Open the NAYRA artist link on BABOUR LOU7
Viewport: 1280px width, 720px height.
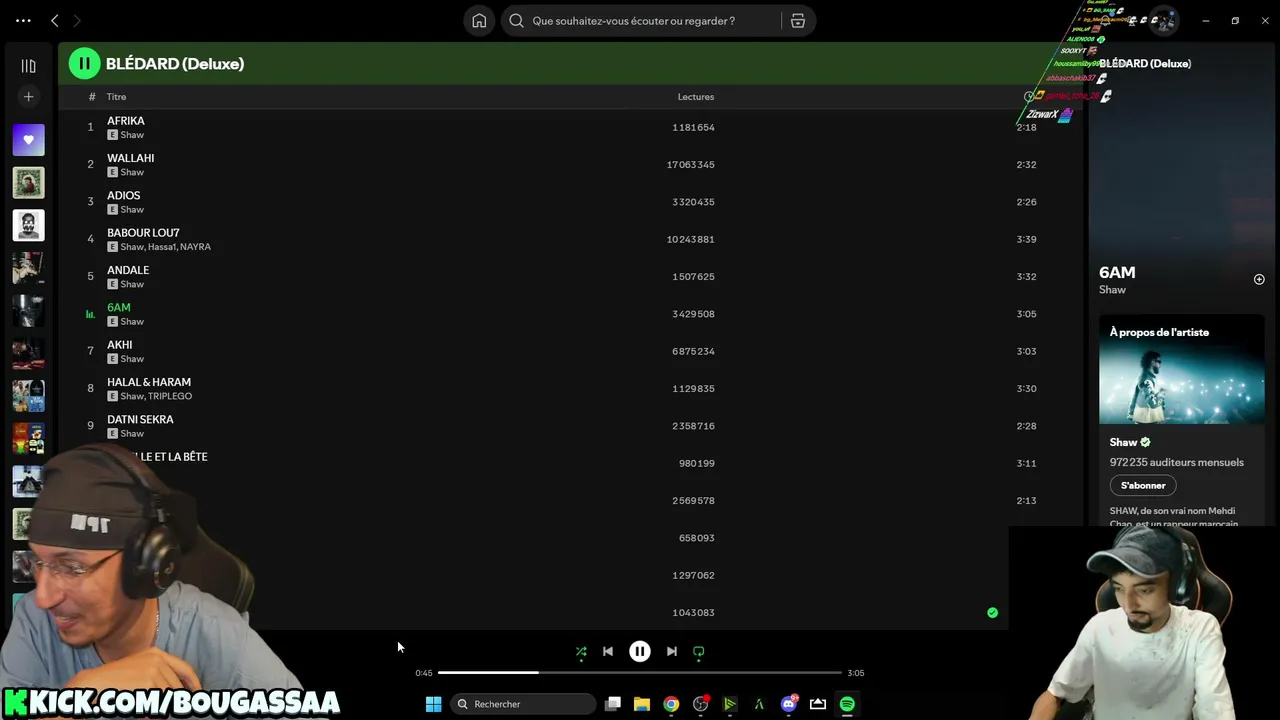coord(195,247)
